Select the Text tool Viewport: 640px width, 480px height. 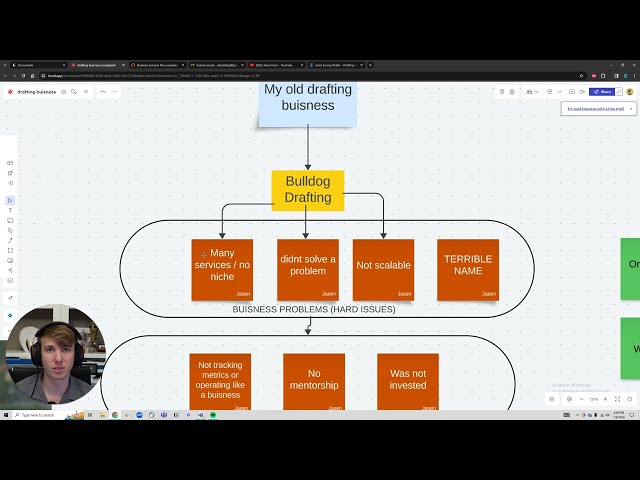pos(10,211)
